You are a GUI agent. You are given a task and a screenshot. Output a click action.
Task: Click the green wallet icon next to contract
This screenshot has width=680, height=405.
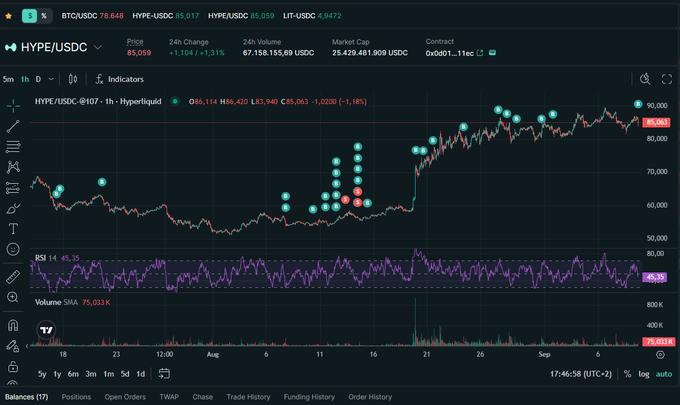coord(492,53)
